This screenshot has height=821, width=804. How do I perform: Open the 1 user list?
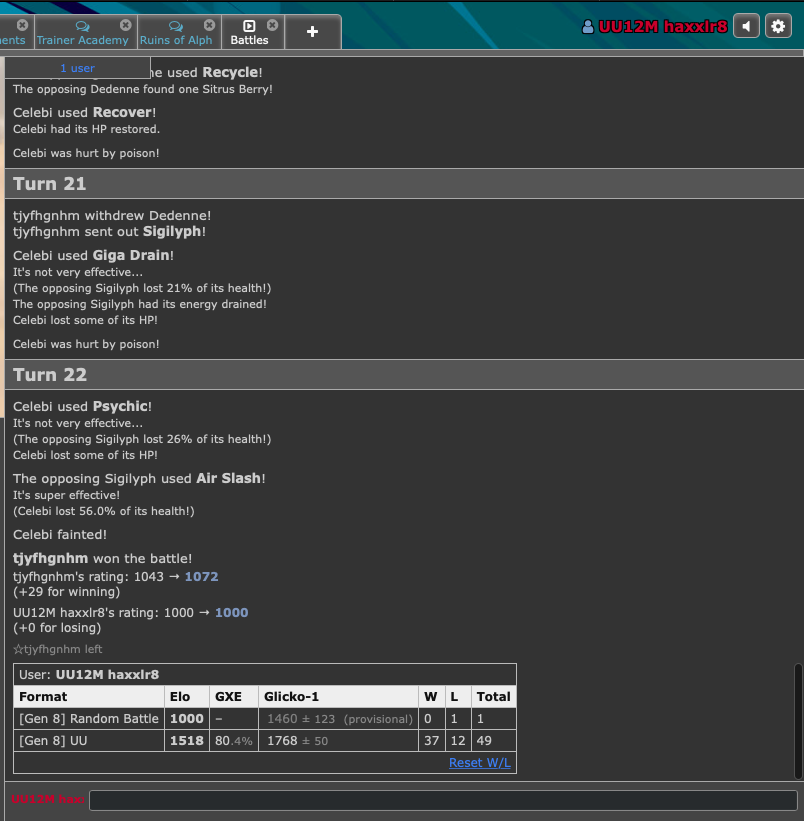[x=77, y=68]
